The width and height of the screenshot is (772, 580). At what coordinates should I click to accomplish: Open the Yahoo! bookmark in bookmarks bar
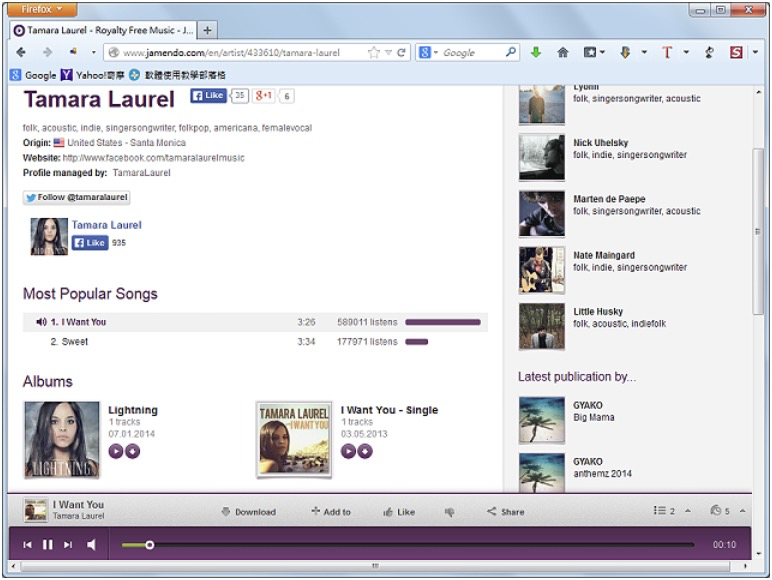pos(93,75)
